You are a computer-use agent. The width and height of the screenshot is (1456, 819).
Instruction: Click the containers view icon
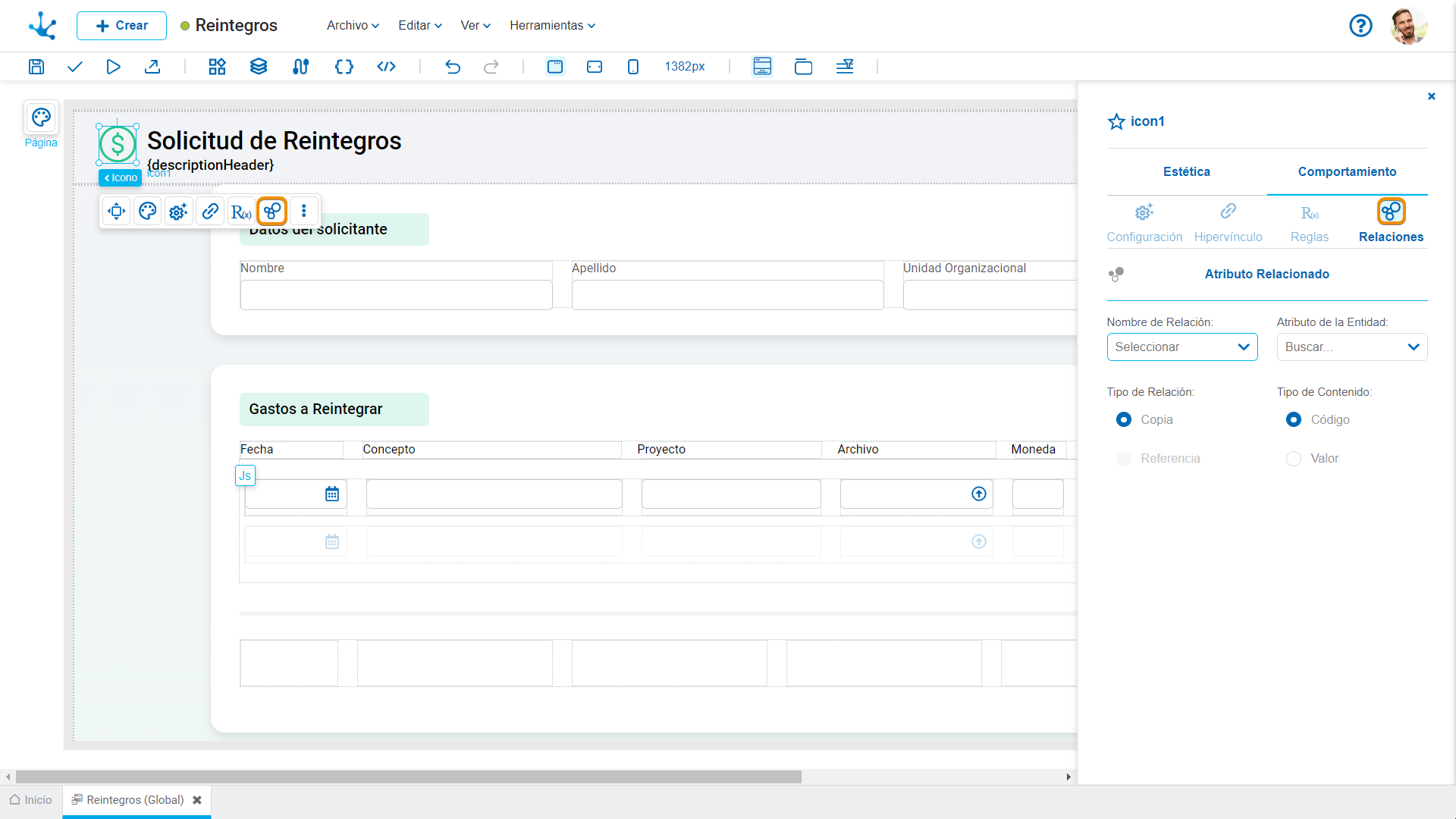pyautogui.click(x=803, y=67)
